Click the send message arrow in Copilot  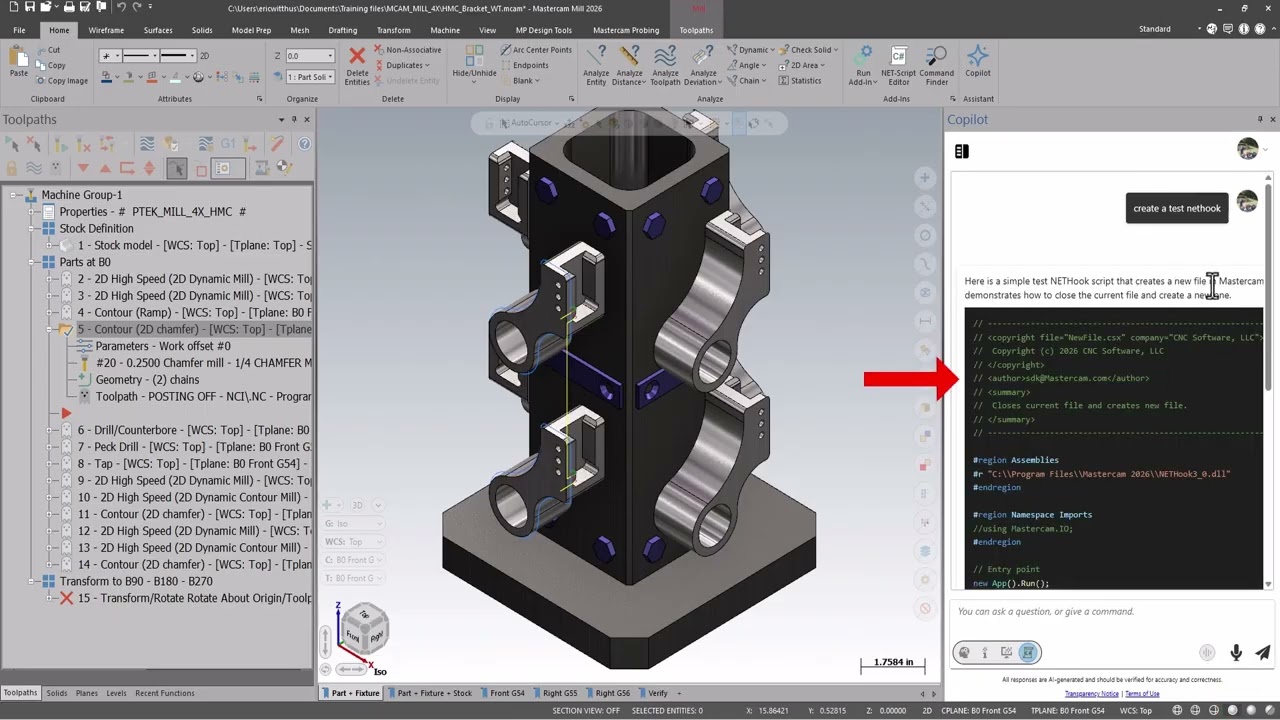tap(1262, 652)
